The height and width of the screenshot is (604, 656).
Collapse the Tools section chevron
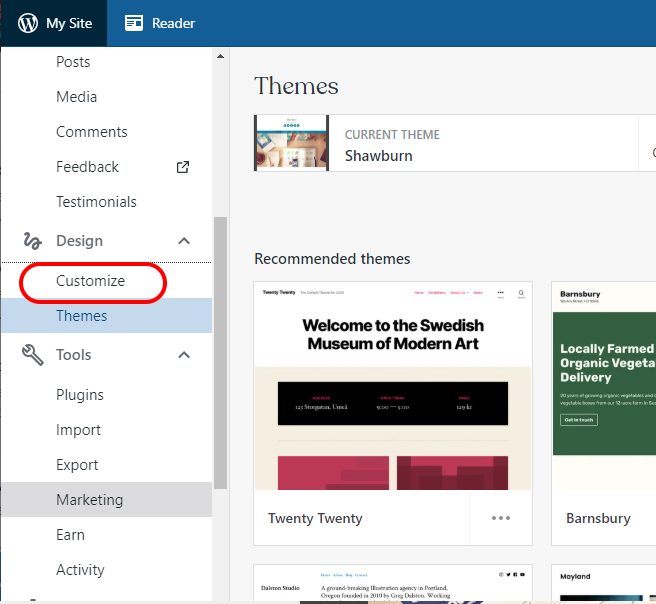184,355
